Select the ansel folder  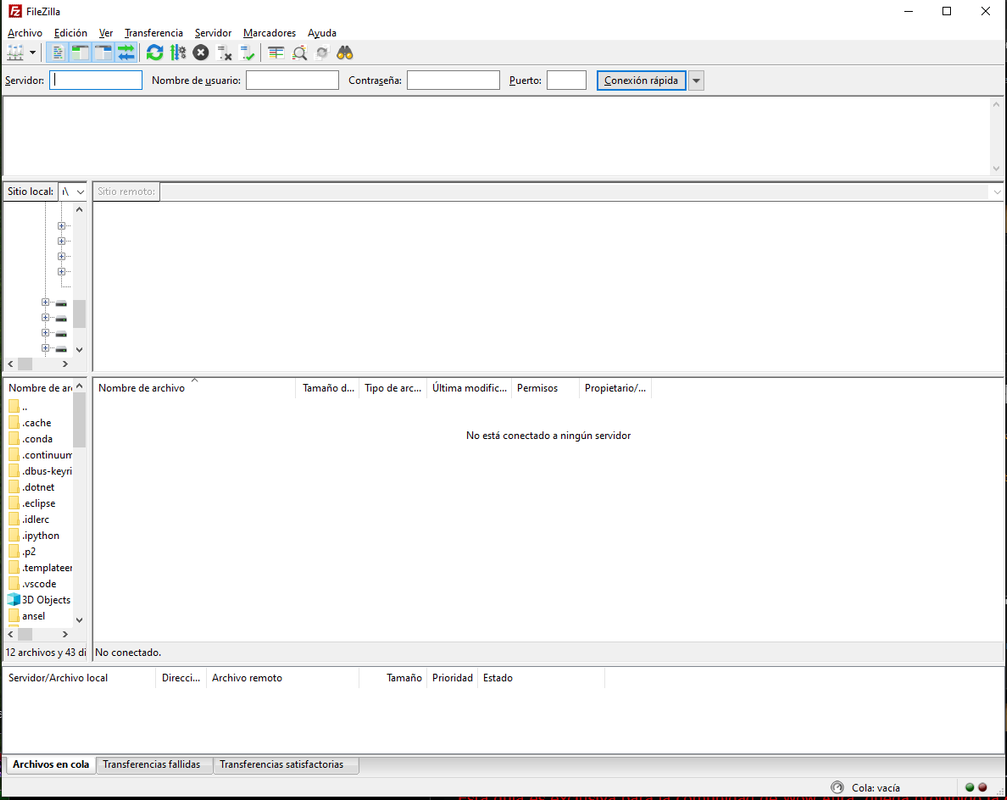(33, 616)
